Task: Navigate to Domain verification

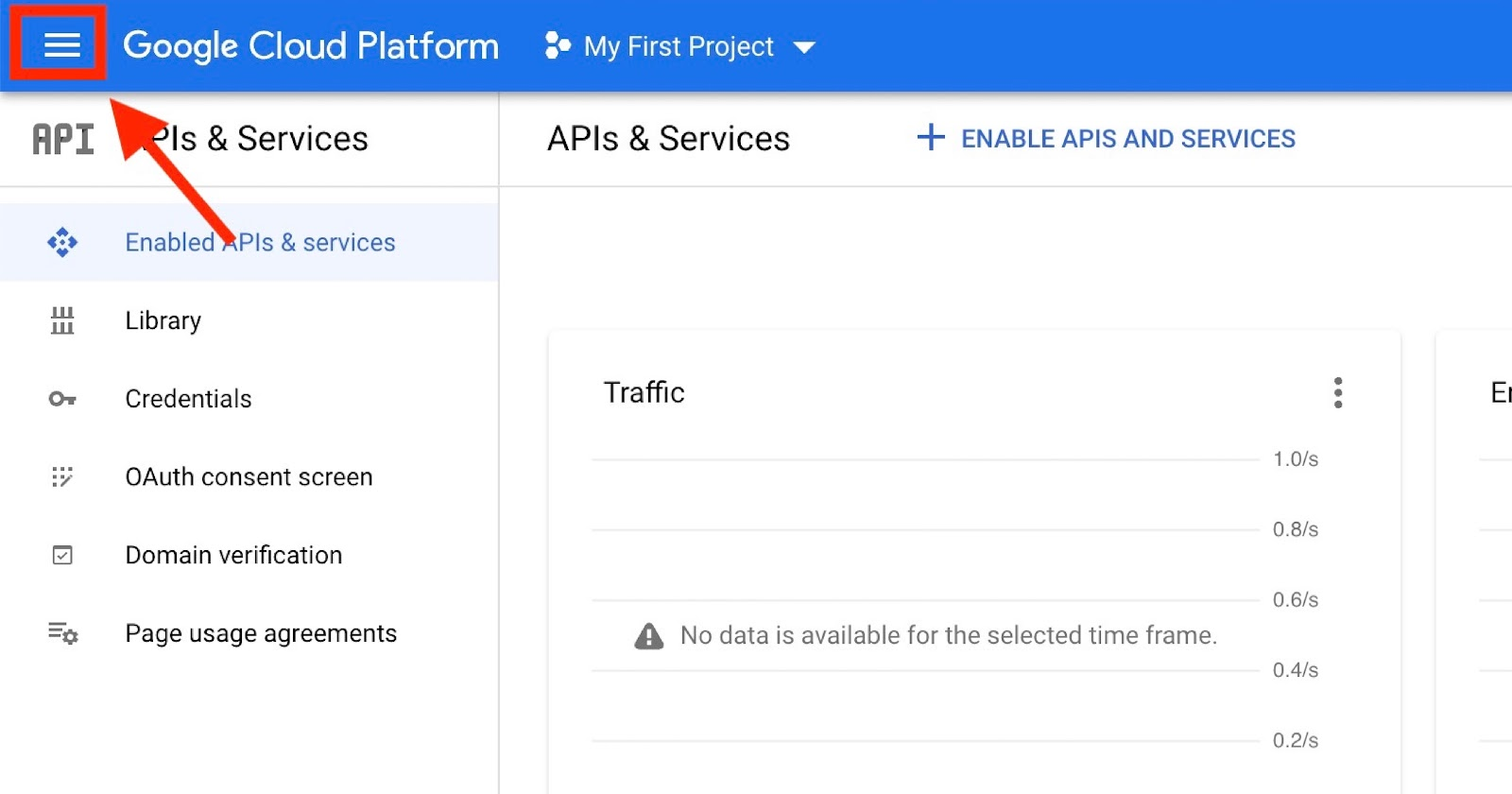Action: point(249,555)
